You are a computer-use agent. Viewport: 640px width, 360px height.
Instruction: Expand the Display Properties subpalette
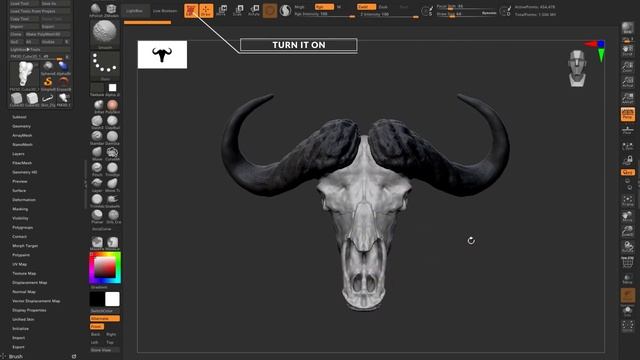click(x=29, y=310)
